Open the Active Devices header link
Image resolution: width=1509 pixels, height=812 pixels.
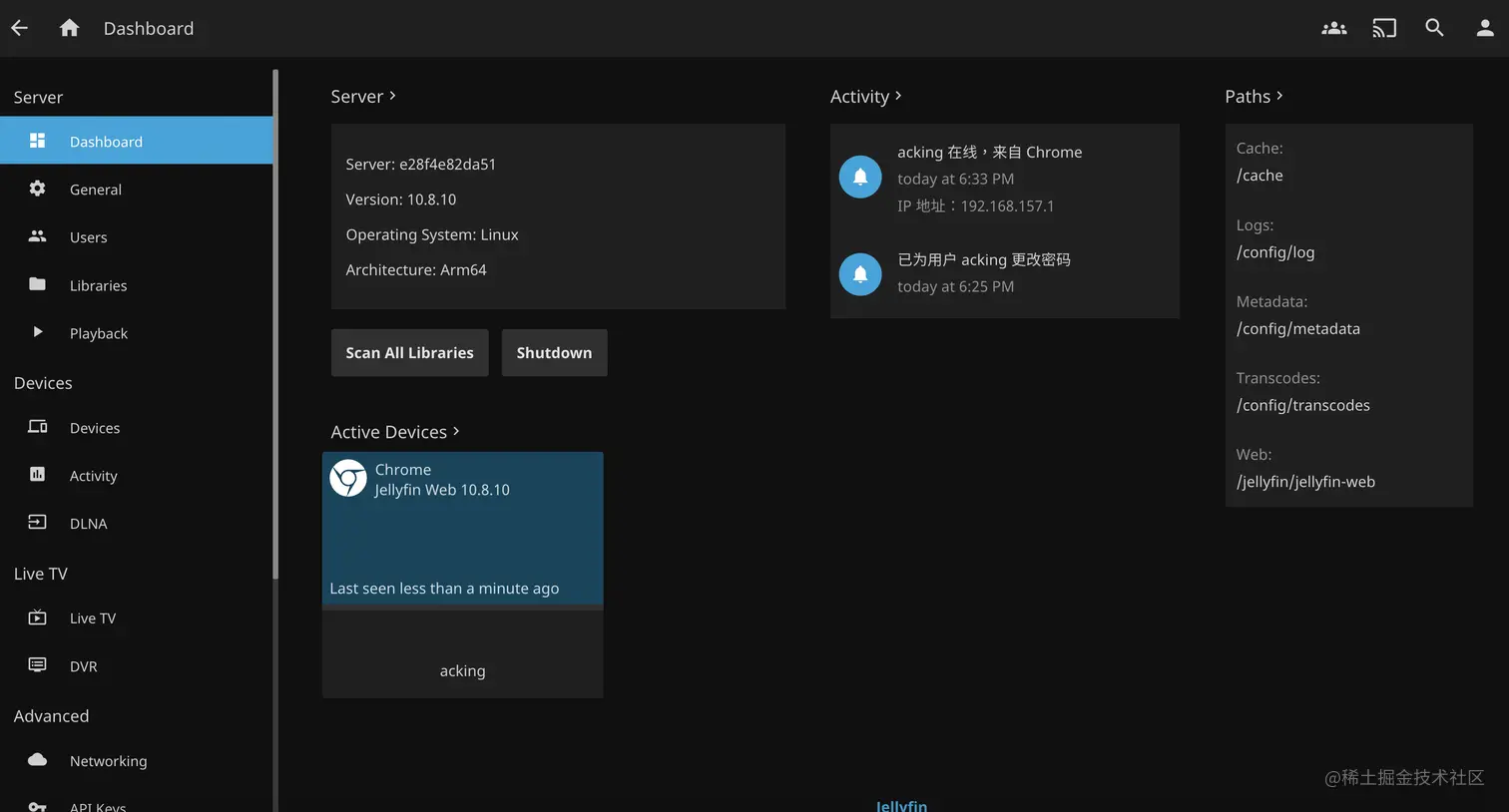(395, 431)
